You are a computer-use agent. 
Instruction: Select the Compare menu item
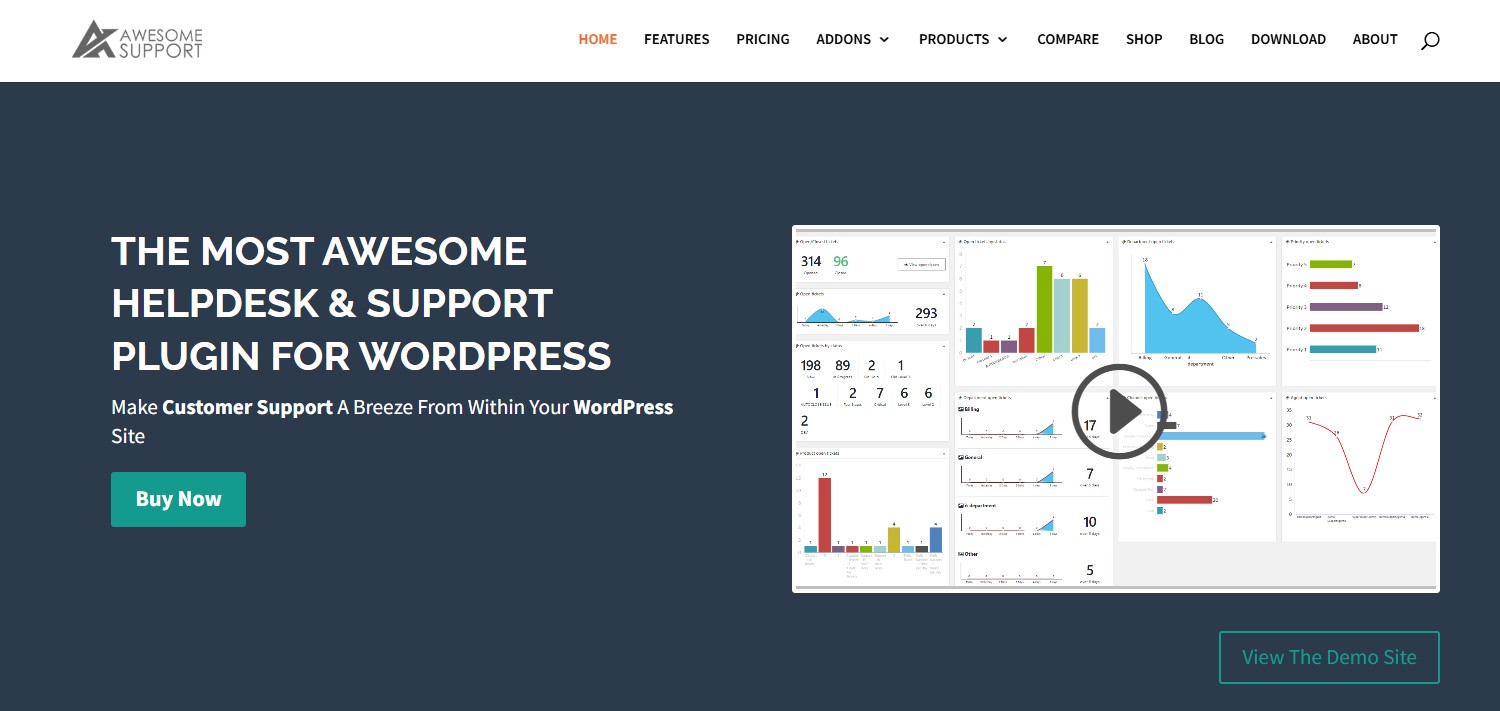1068,39
